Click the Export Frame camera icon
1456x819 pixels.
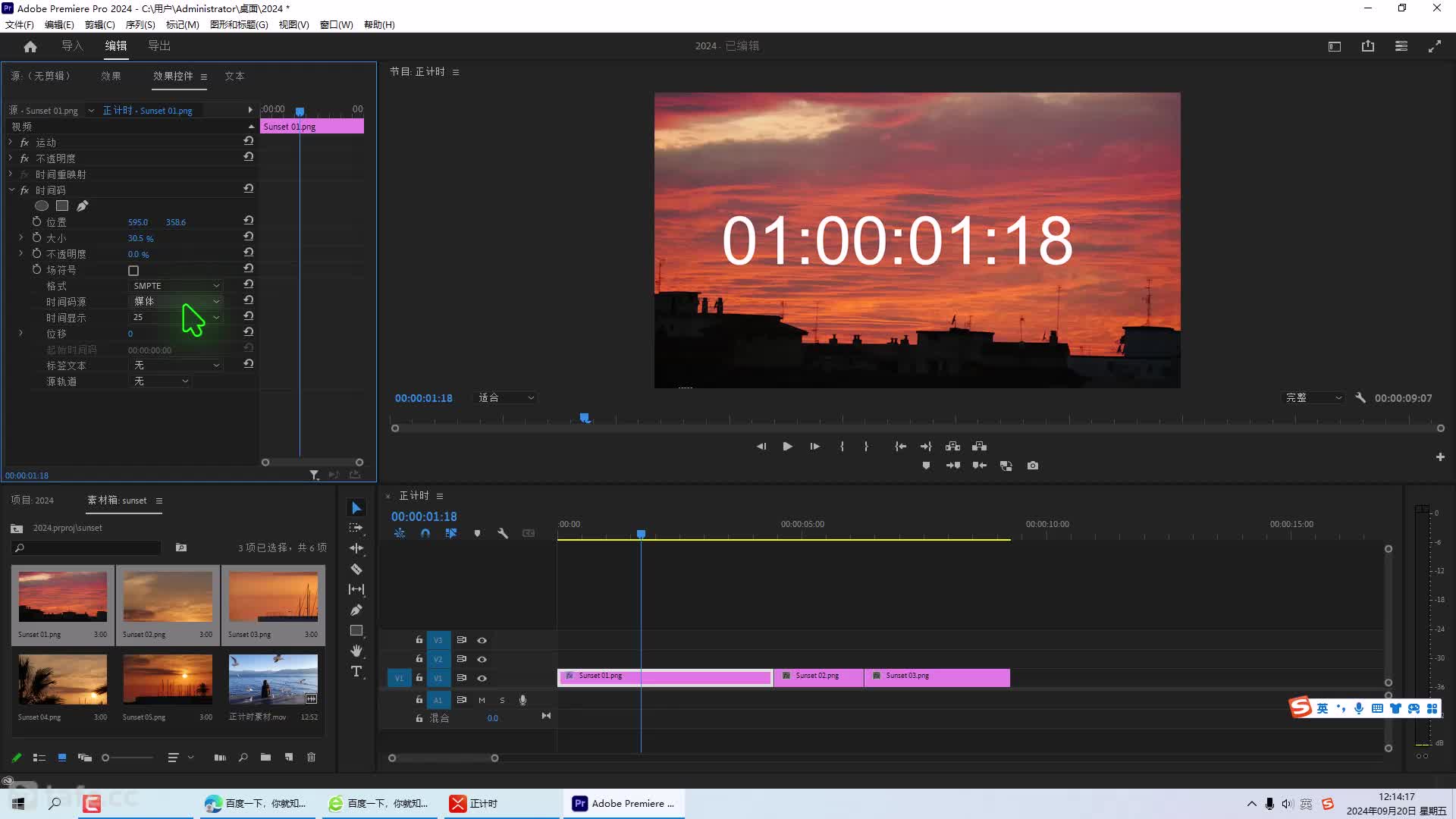pos(1033,466)
